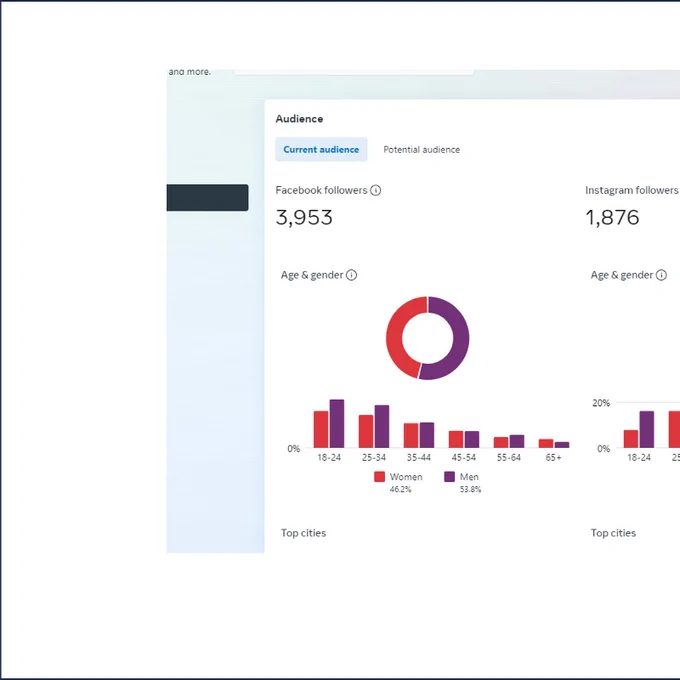Click the Facebook followers count 3,953

coord(304,217)
